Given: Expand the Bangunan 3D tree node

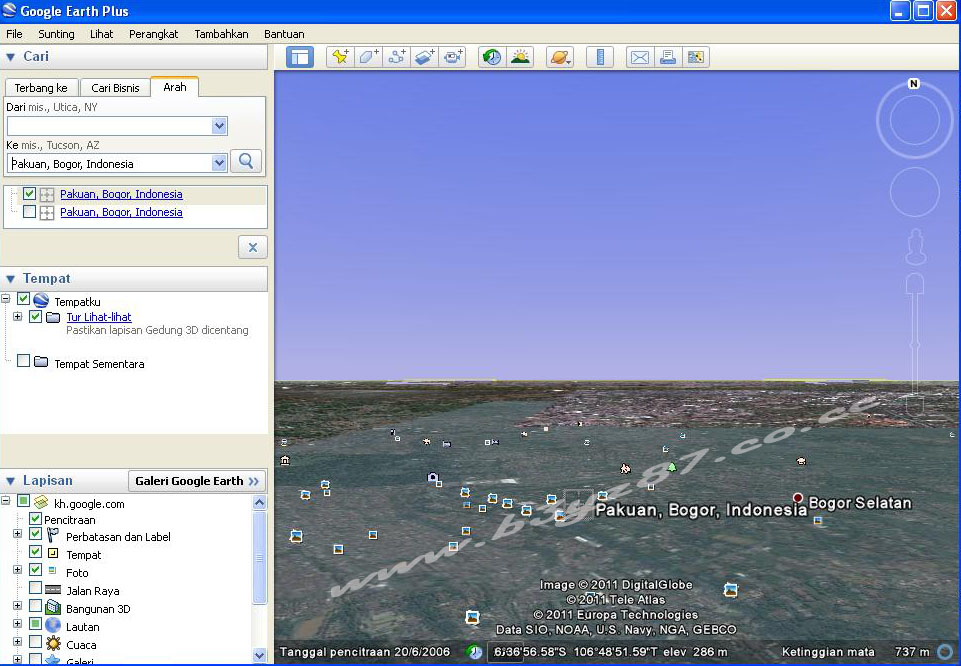Looking at the screenshot, I should (x=17, y=606).
